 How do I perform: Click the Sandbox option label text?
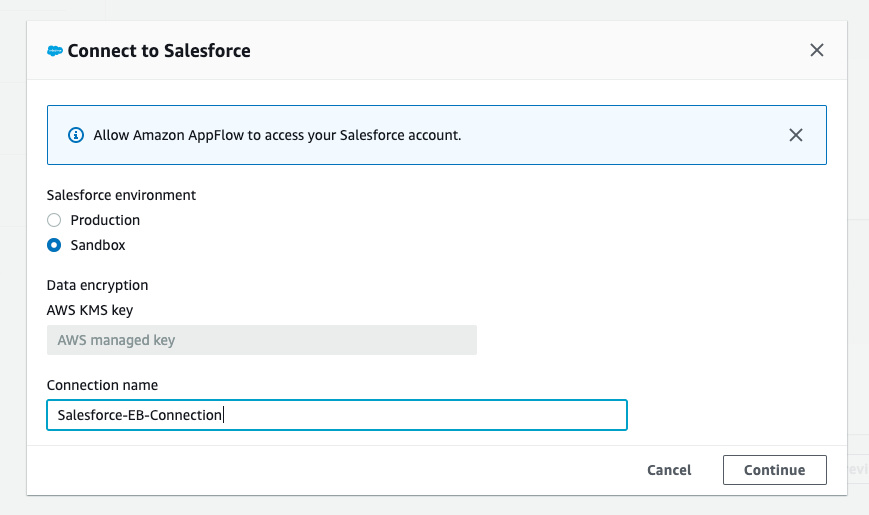coord(98,245)
